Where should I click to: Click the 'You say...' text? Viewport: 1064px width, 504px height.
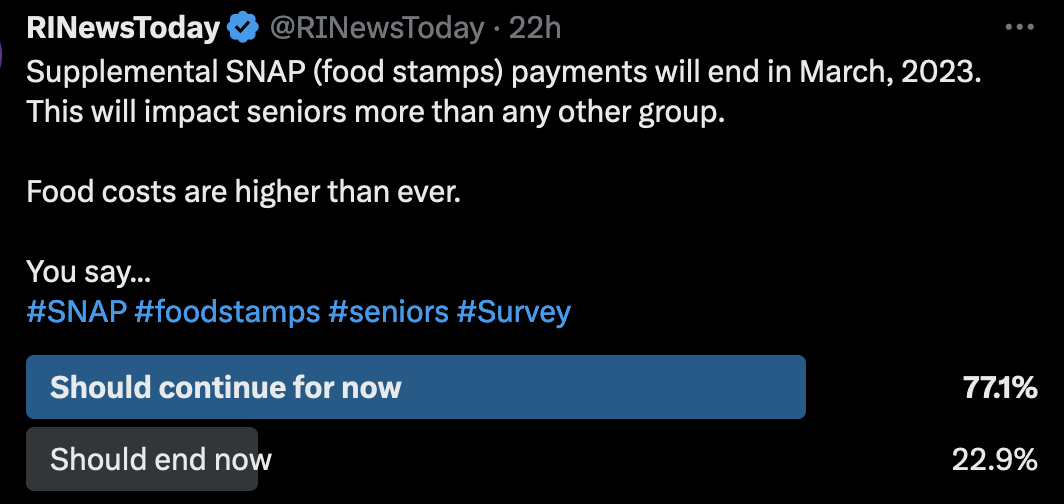(x=88, y=271)
